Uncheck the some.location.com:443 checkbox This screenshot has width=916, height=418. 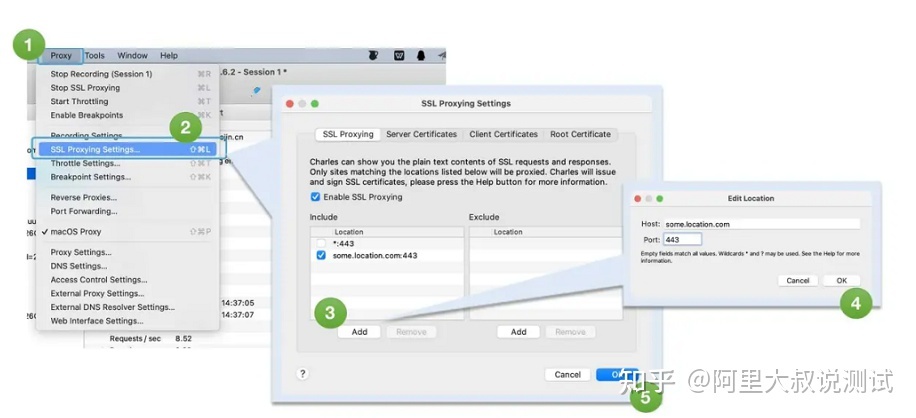[321, 256]
